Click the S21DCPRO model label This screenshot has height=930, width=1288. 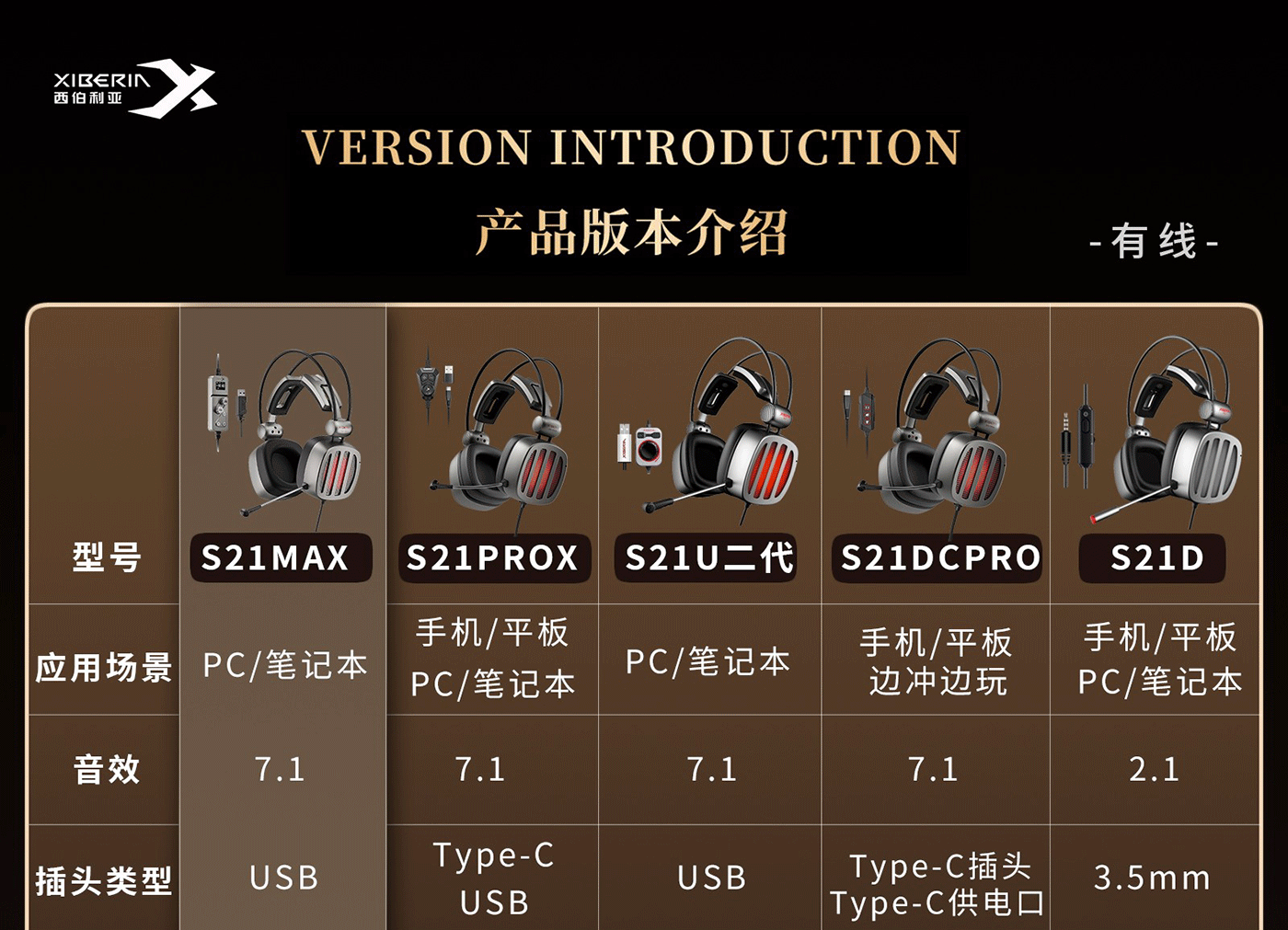tap(937, 557)
